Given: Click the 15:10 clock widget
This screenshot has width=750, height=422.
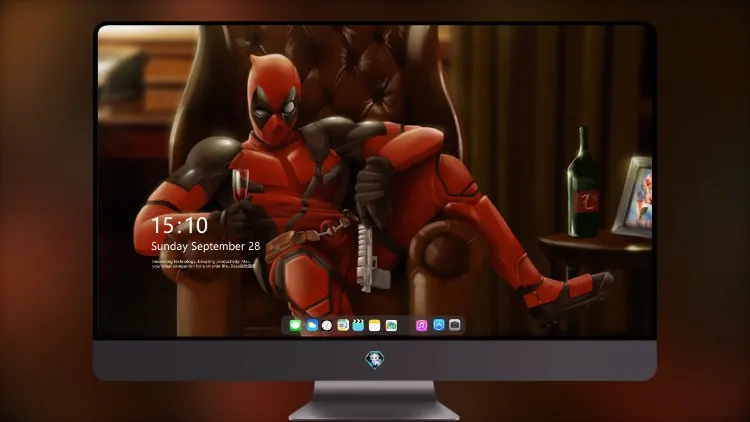Looking at the screenshot, I should click(x=180, y=225).
